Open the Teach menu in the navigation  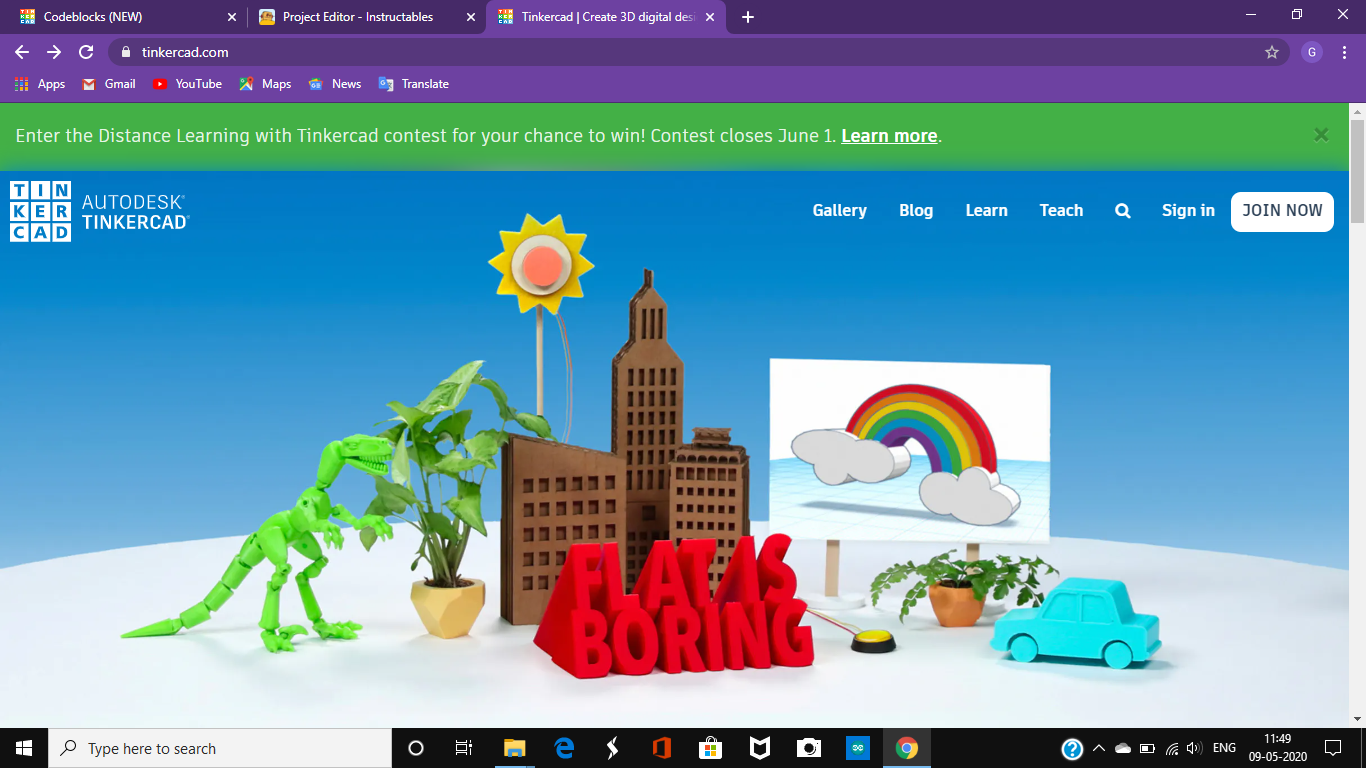pyautogui.click(x=1061, y=210)
